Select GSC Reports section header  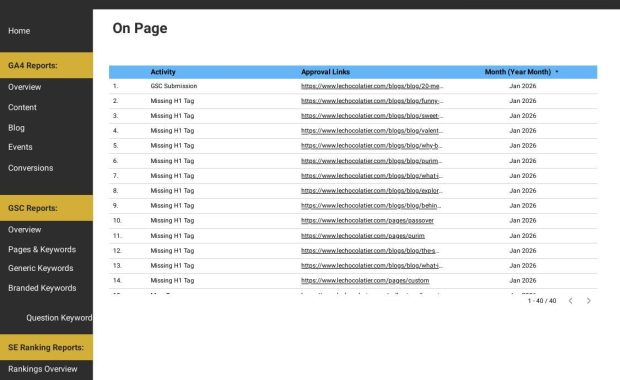point(46,208)
